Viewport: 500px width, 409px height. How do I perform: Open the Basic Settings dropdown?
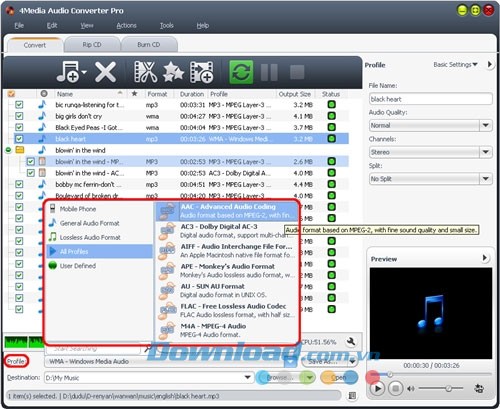coord(455,64)
